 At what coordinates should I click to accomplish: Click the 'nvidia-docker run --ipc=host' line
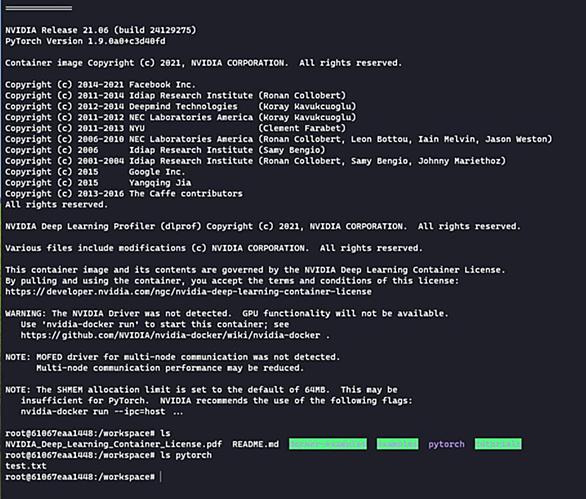[x=102, y=412]
